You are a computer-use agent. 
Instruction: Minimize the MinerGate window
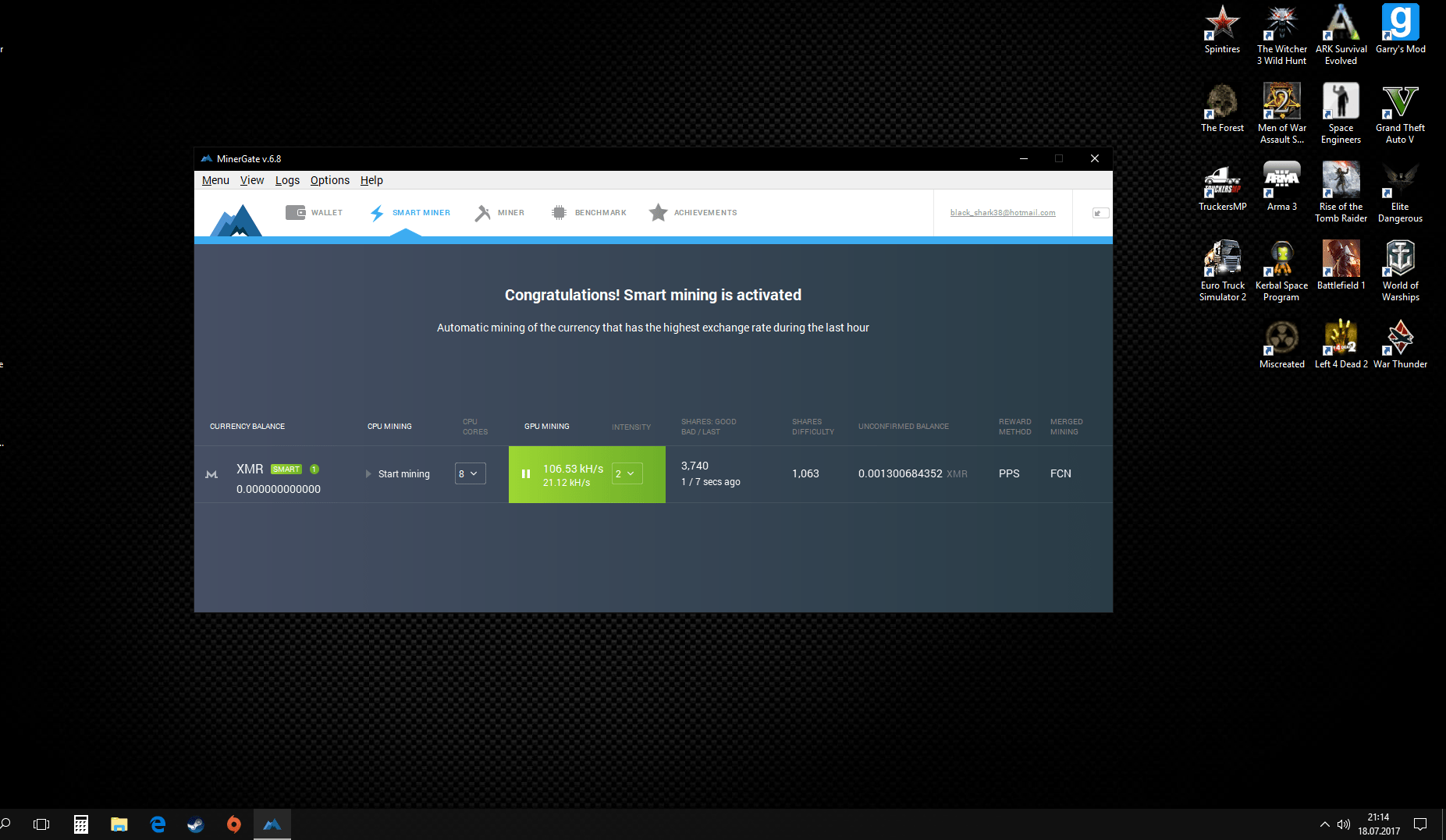pyautogui.click(x=1023, y=158)
